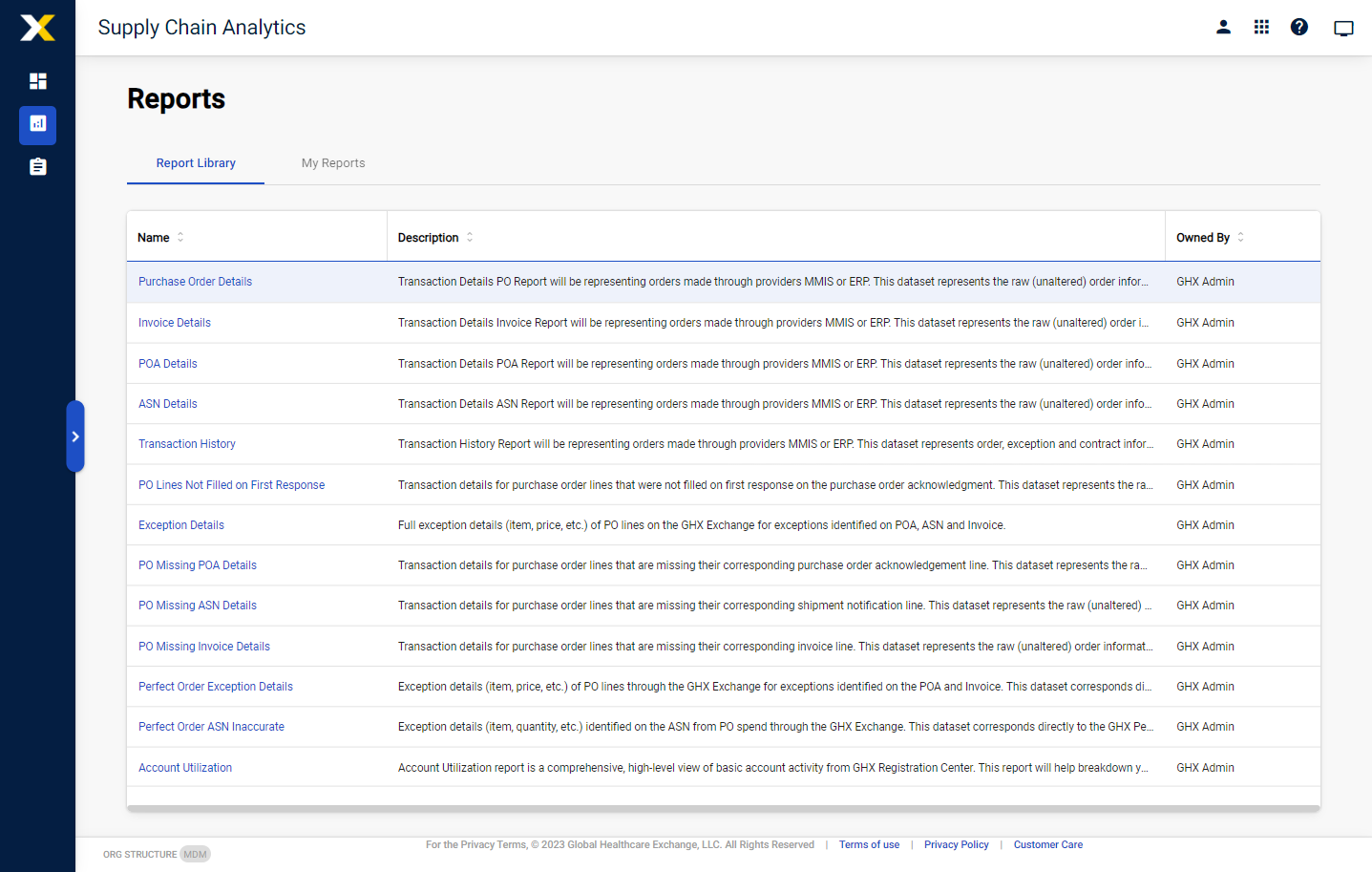
Task: Open the clipboard icon in sidebar
Action: 38,167
